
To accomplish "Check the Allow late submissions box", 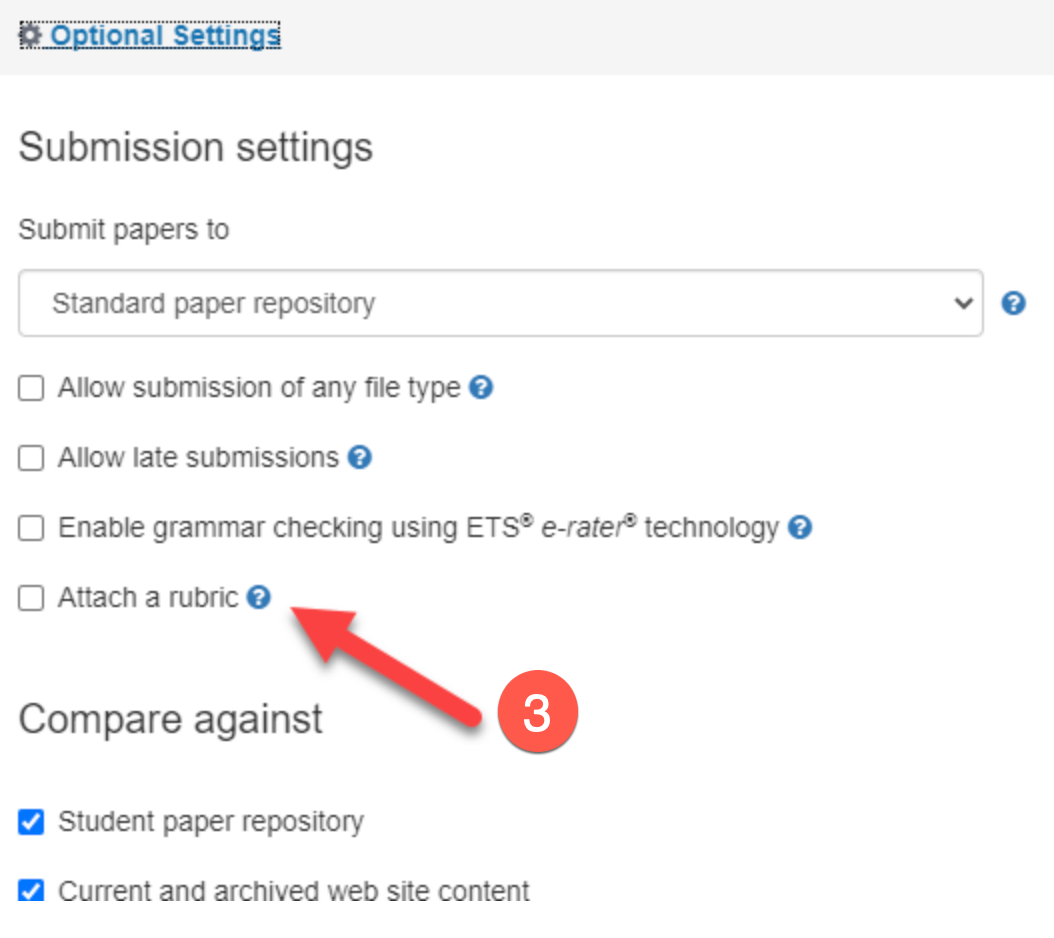I will click(x=32, y=458).
